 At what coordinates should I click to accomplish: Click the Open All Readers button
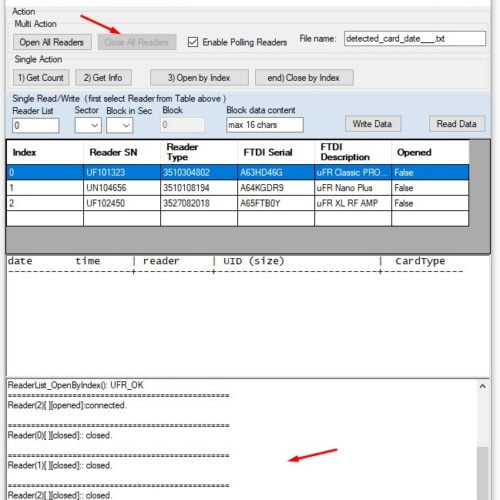tap(52, 42)
